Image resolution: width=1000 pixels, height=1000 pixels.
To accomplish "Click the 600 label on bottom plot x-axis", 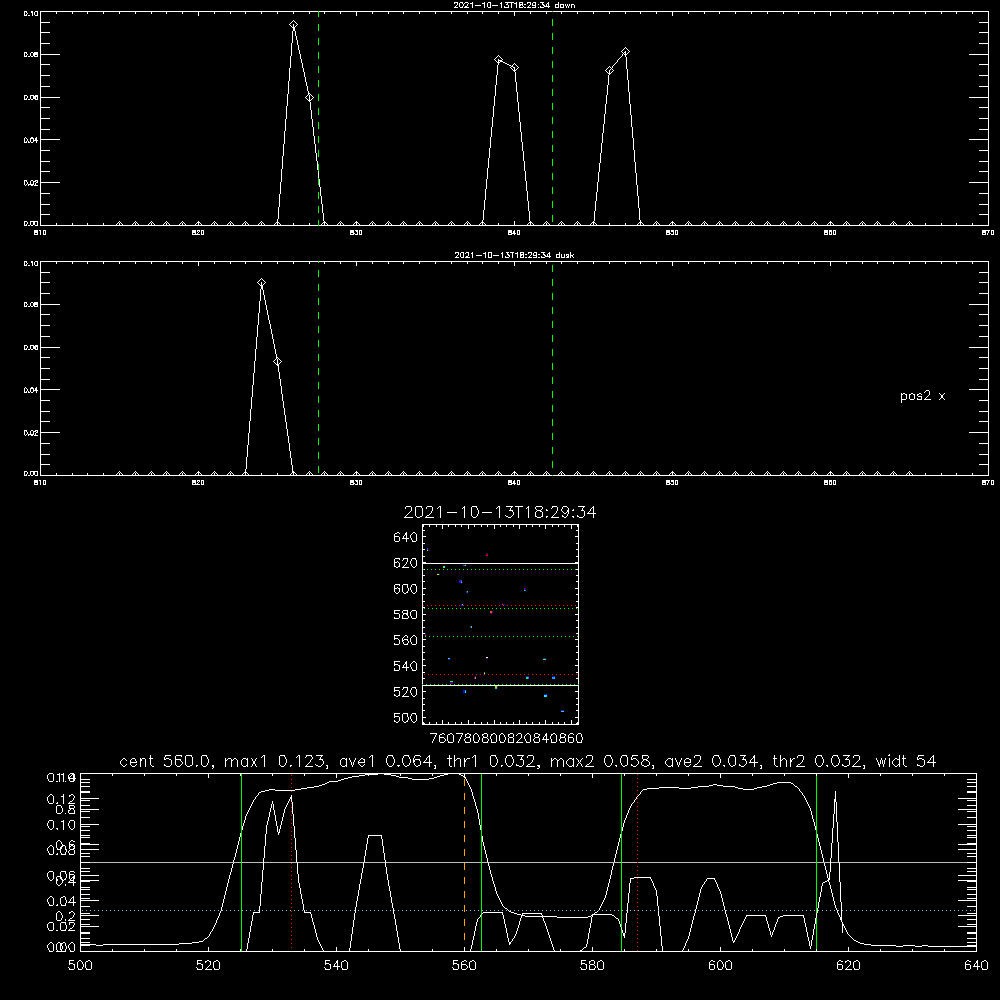I will [720, 966].
